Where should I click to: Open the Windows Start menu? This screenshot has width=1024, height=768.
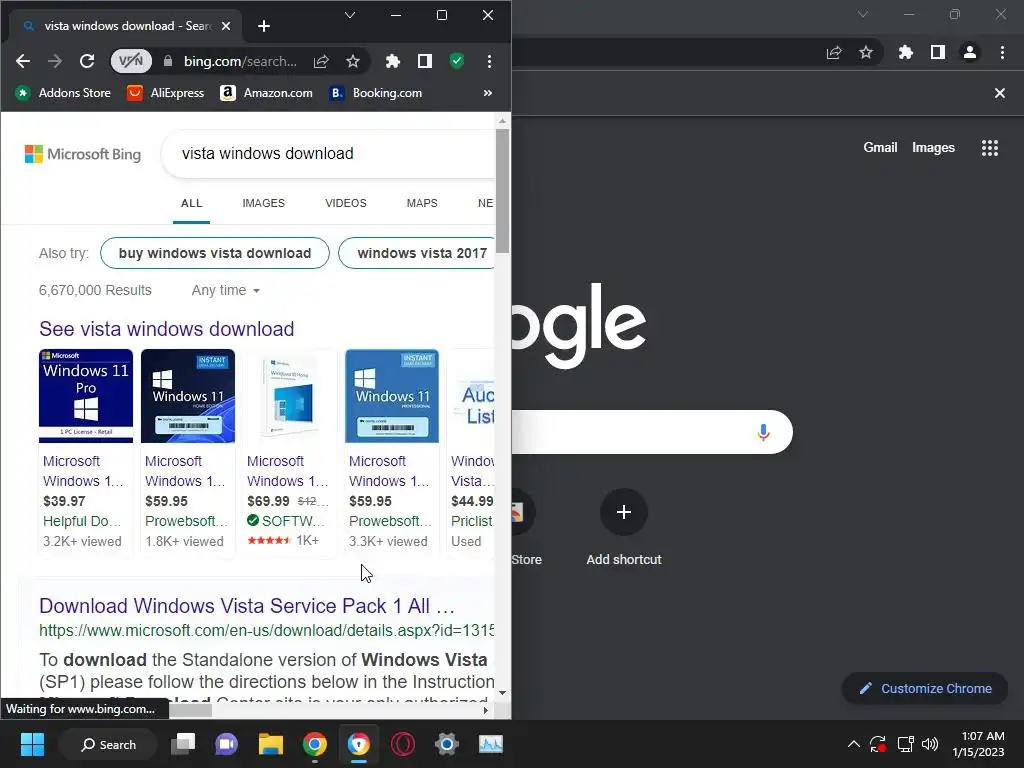click(x=32, y=744)
